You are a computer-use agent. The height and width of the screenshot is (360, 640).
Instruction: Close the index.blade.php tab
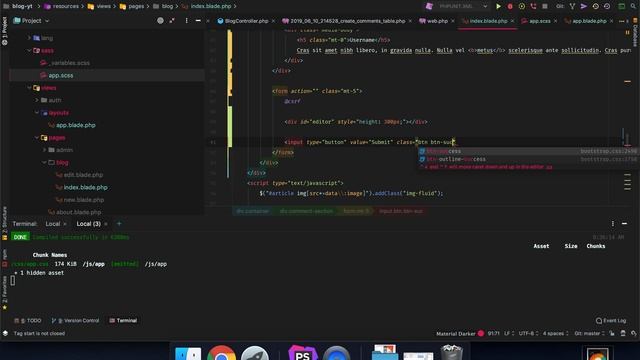pyautogui.click(x=512, y=21)
